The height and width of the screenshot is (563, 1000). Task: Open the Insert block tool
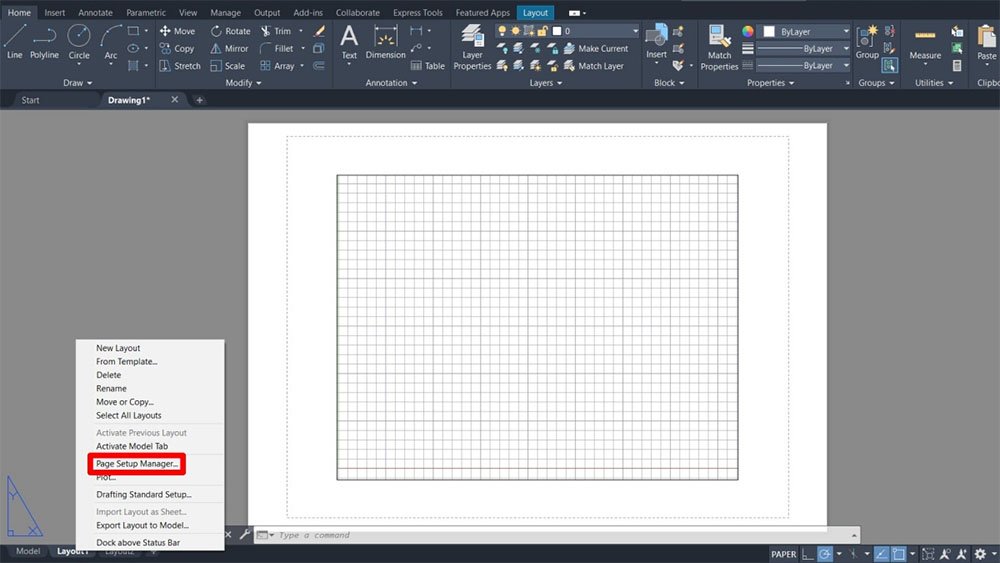click(x=656, y=42)
